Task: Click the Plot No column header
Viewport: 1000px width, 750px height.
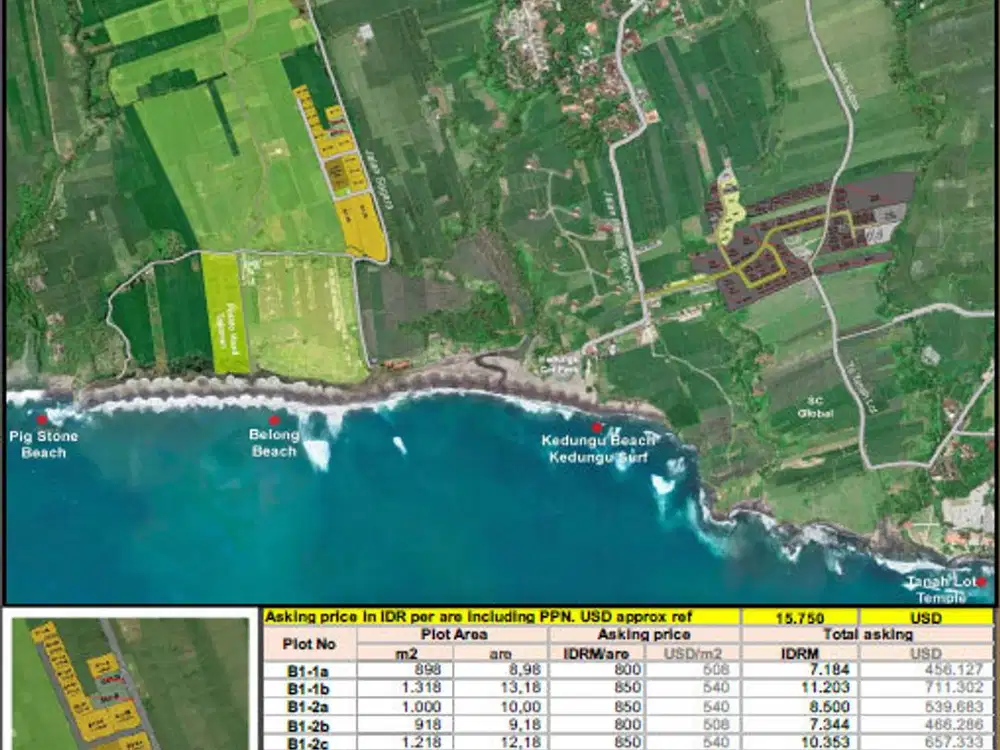Action: pos(310,644)
